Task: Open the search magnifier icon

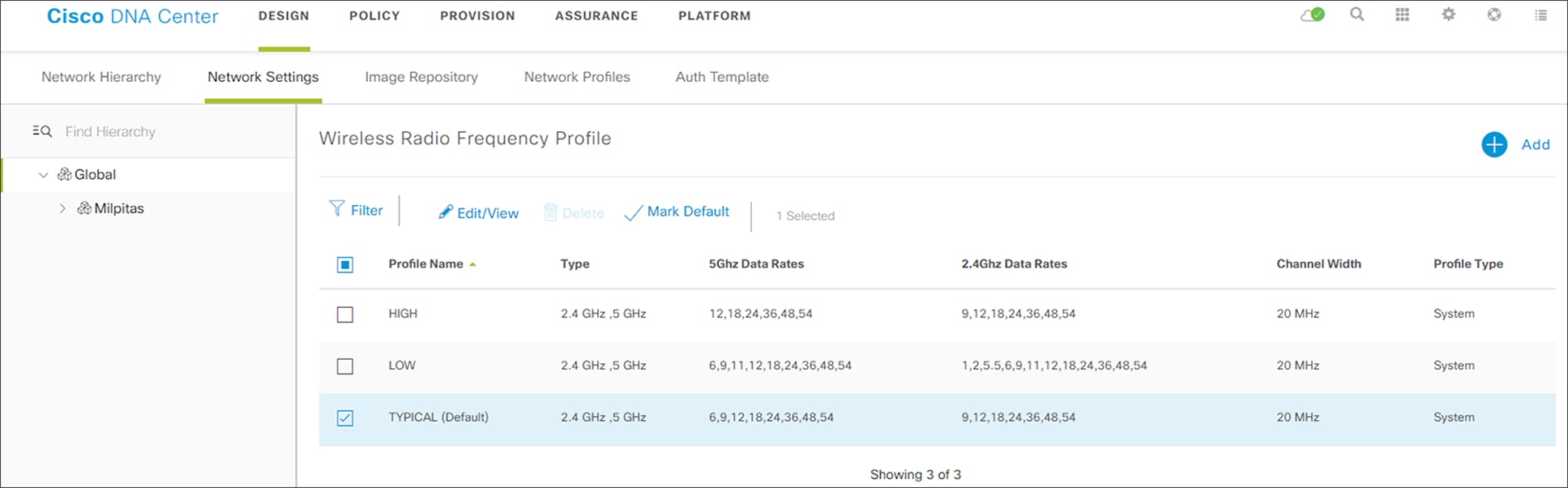Action: click(x=1357, y=15)
